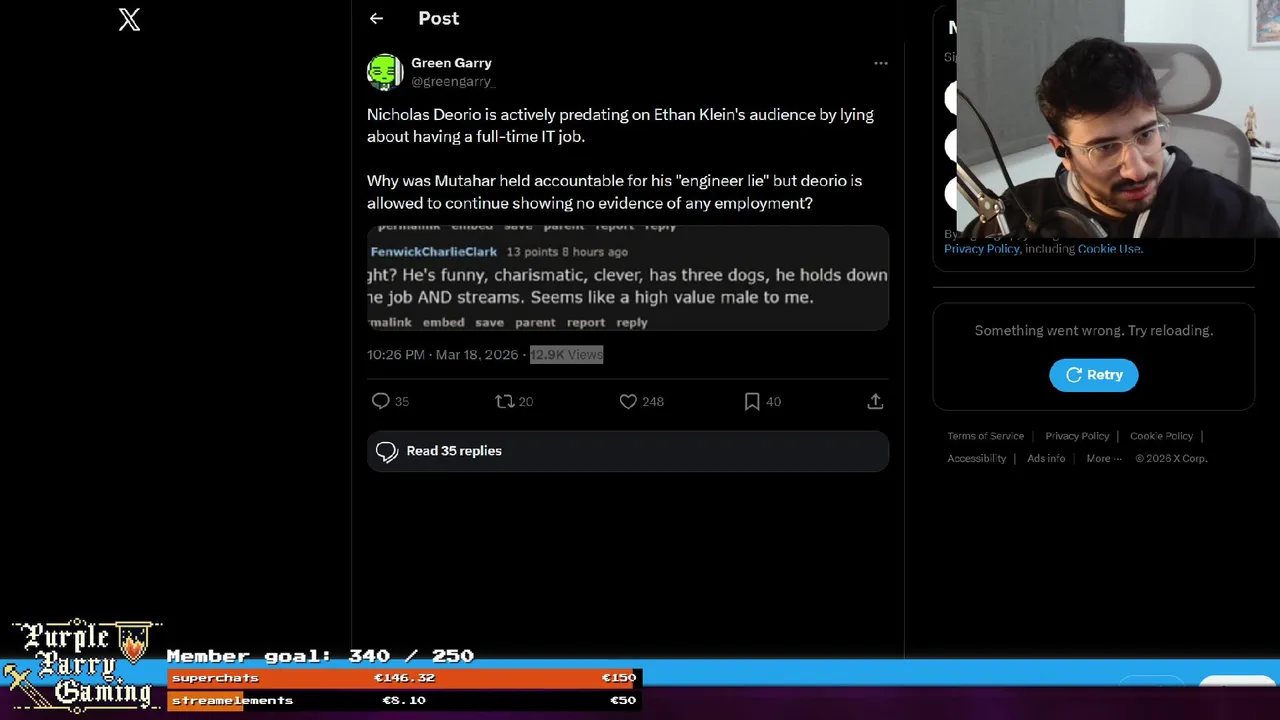Click the 12.9K Views count
The height and width of the screenshot is (720, 1280).
566,354
